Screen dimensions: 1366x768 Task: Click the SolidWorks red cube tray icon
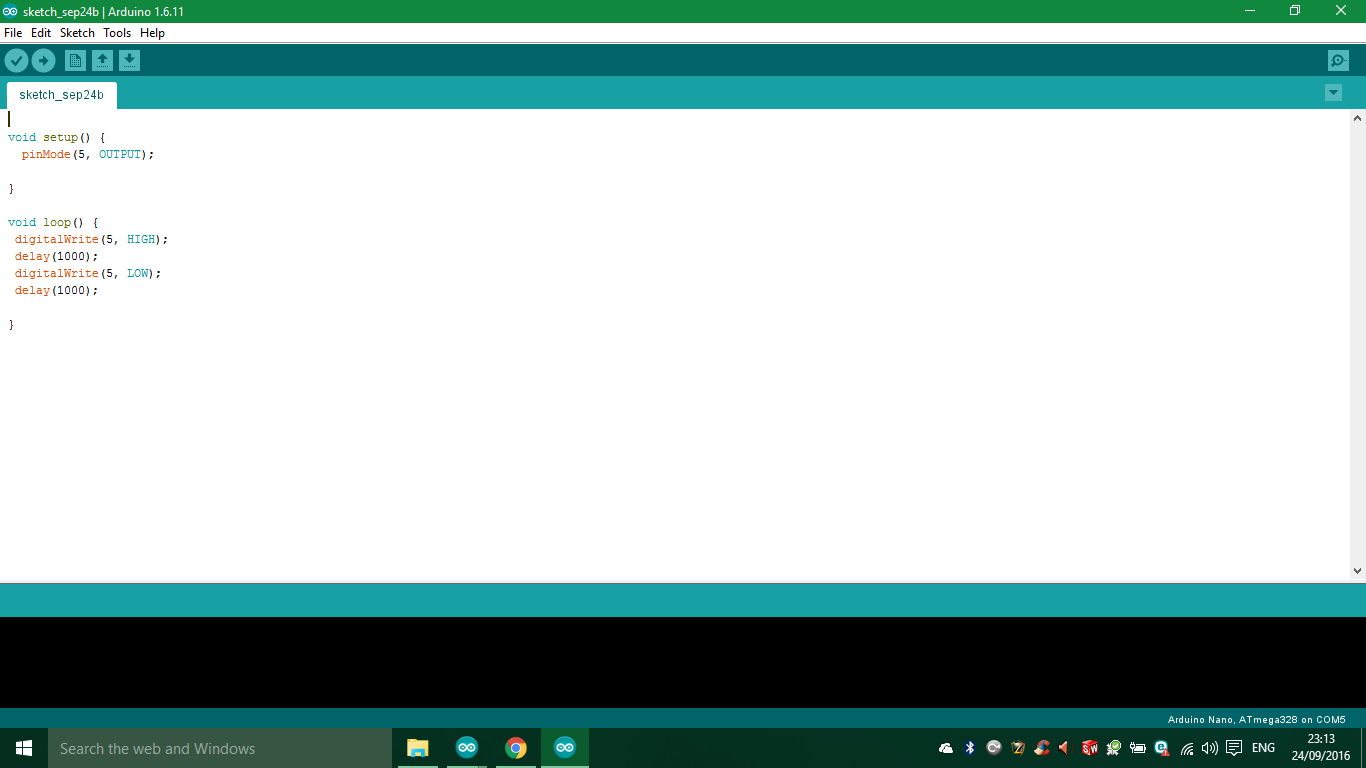[1090, 748]
